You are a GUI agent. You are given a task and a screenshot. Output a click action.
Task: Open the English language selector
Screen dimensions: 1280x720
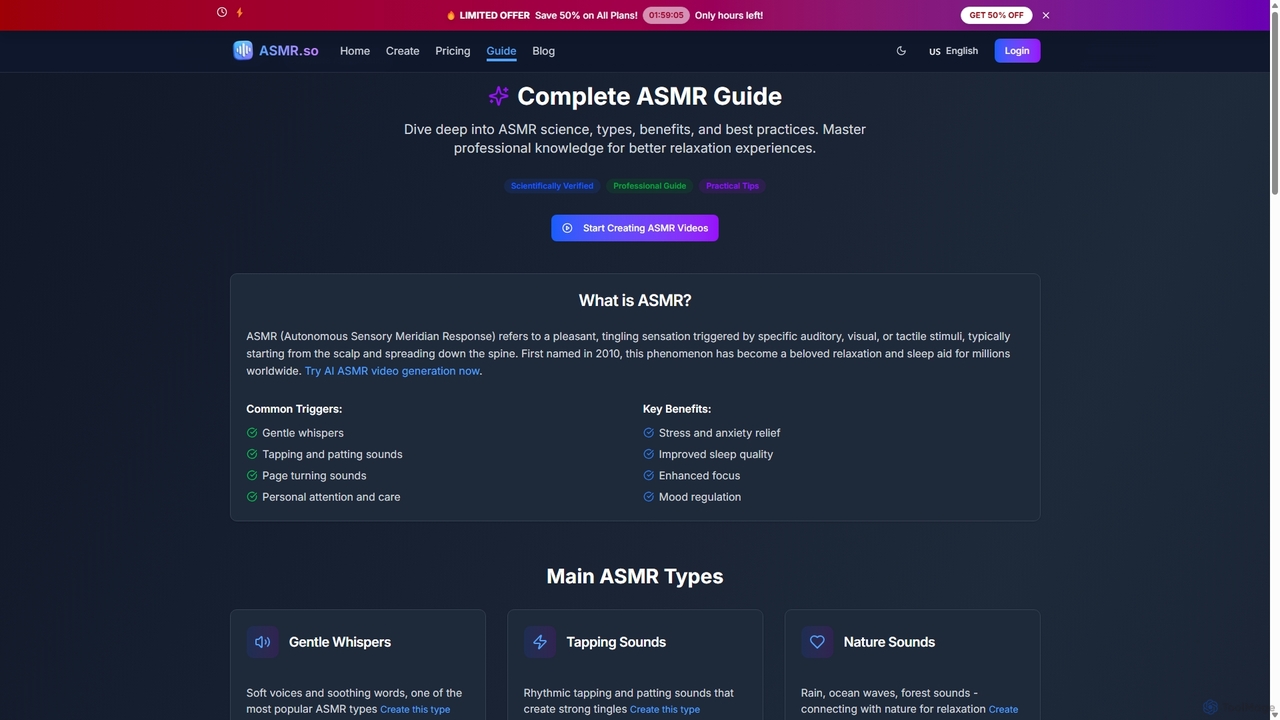(954, 51)
